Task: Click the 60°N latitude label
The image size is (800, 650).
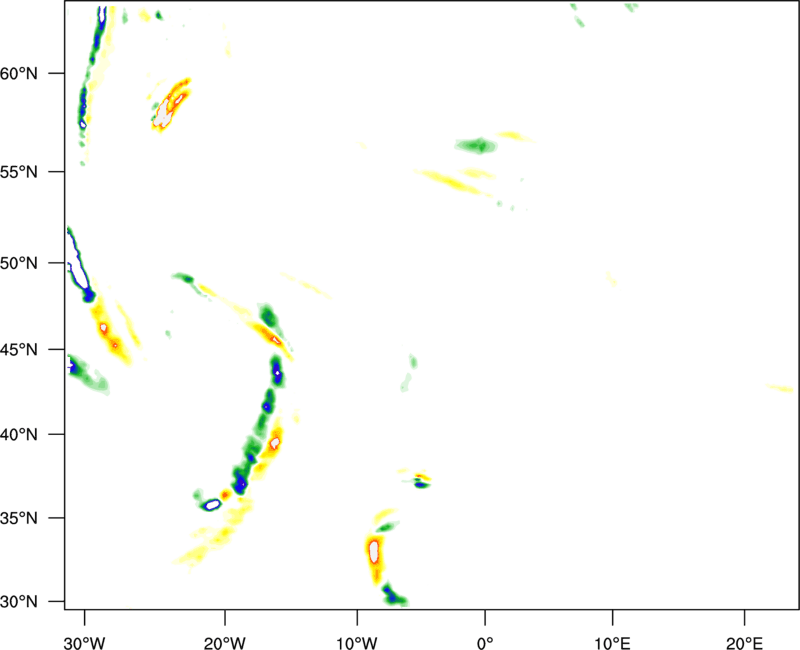Action: [19, 73]
